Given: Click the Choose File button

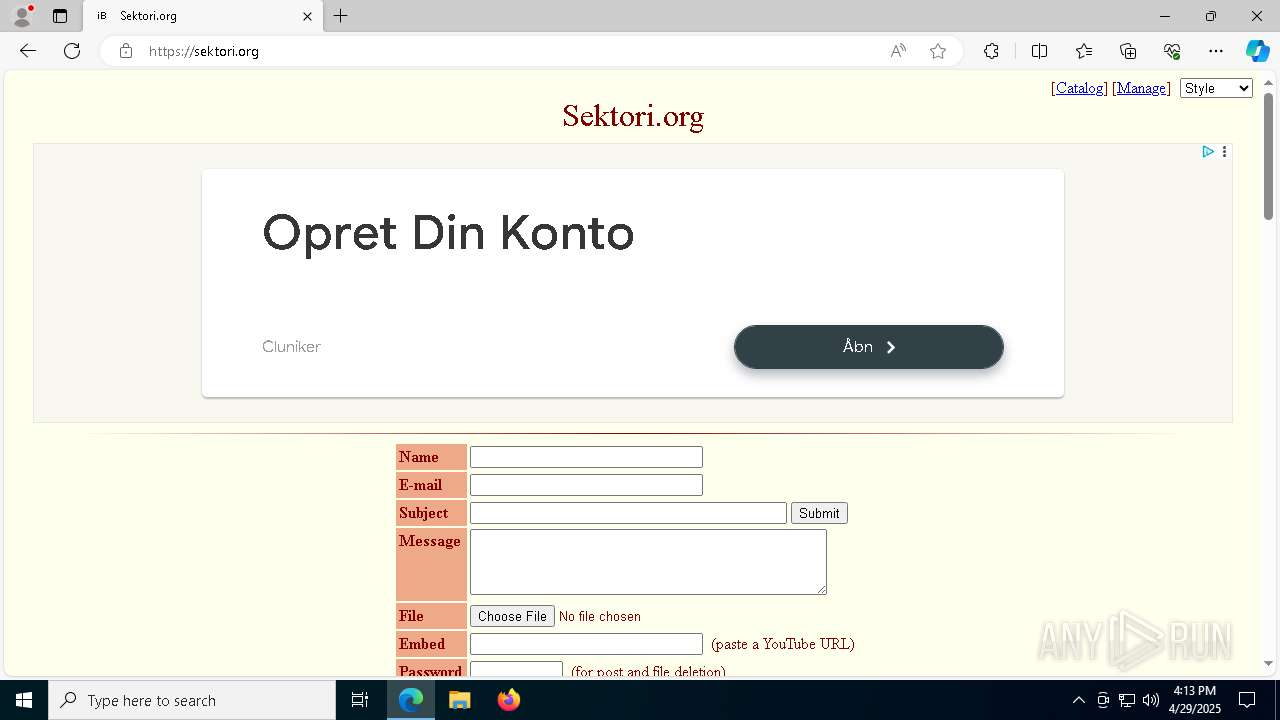Looking at the screenshot, I should point(512,616).
